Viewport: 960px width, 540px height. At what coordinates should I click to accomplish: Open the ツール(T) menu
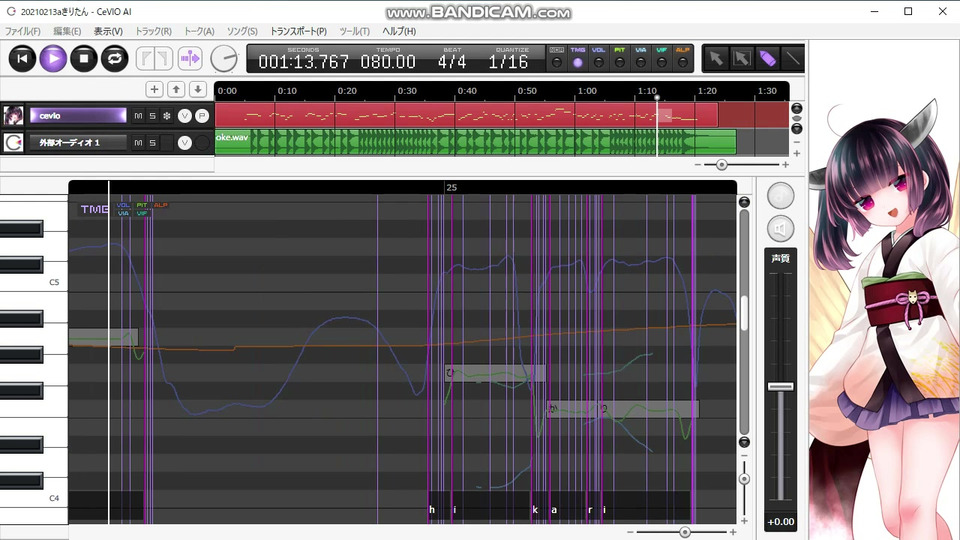[354, 31]
